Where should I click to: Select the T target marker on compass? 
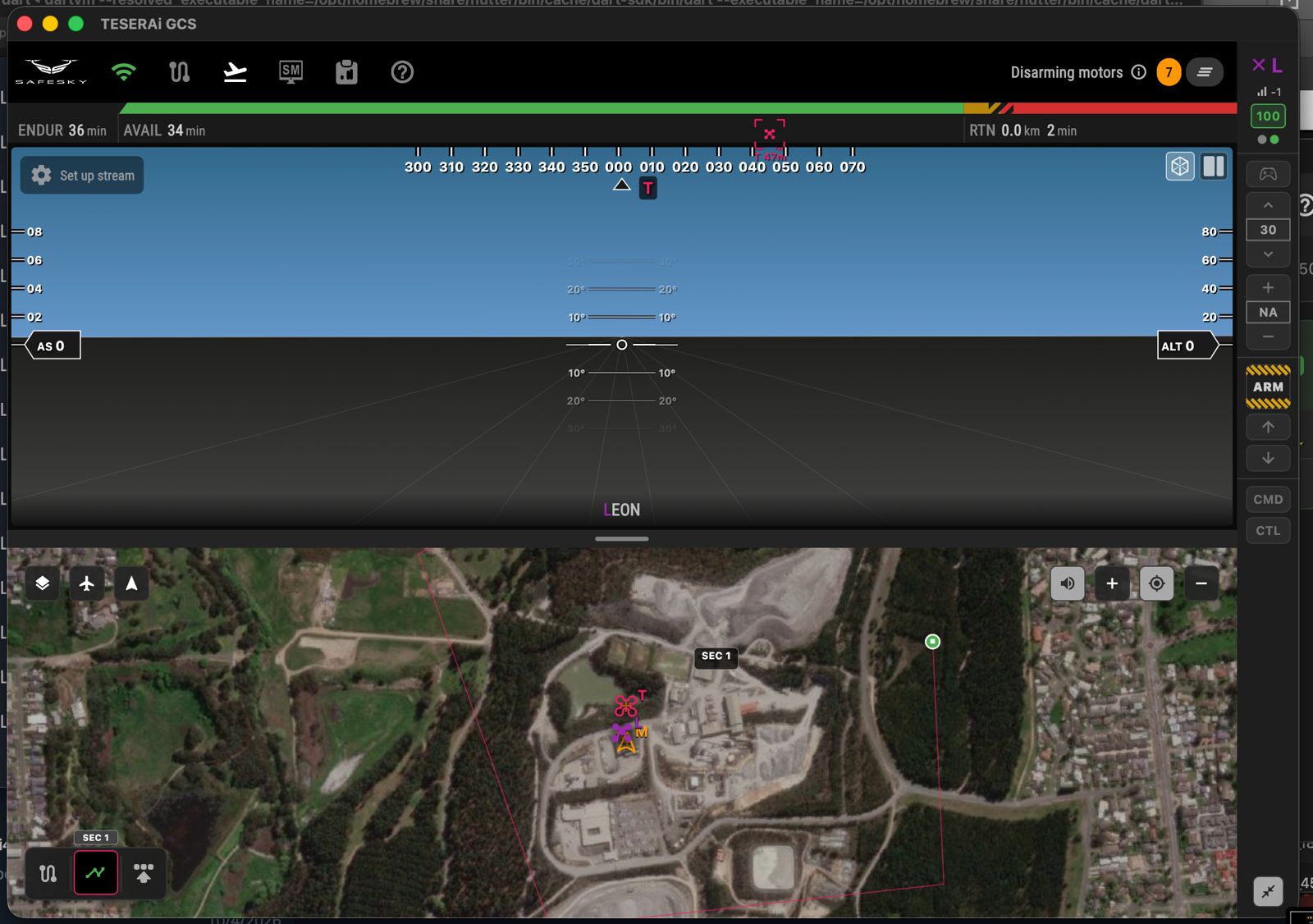648,189
